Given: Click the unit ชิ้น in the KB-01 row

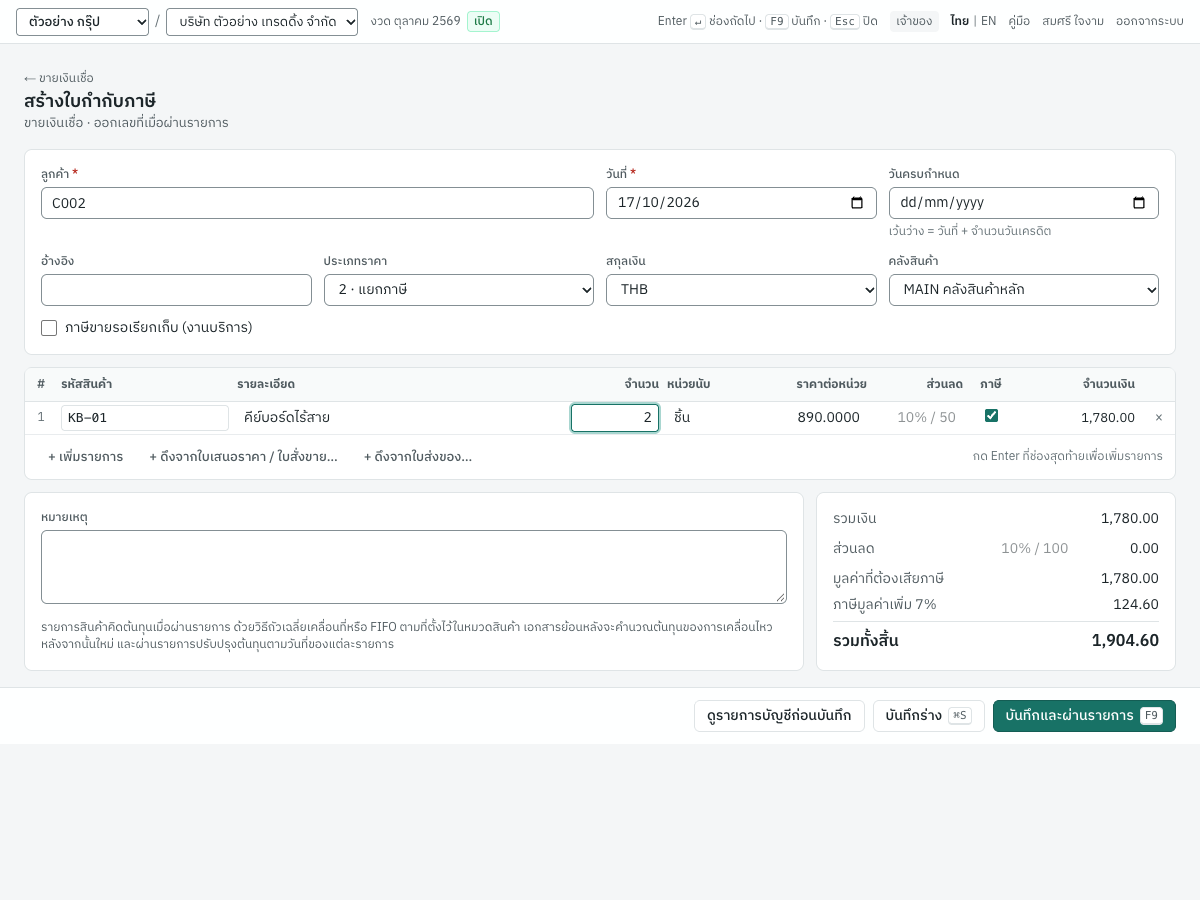Looking at the screenshot, I should point(682,418).
